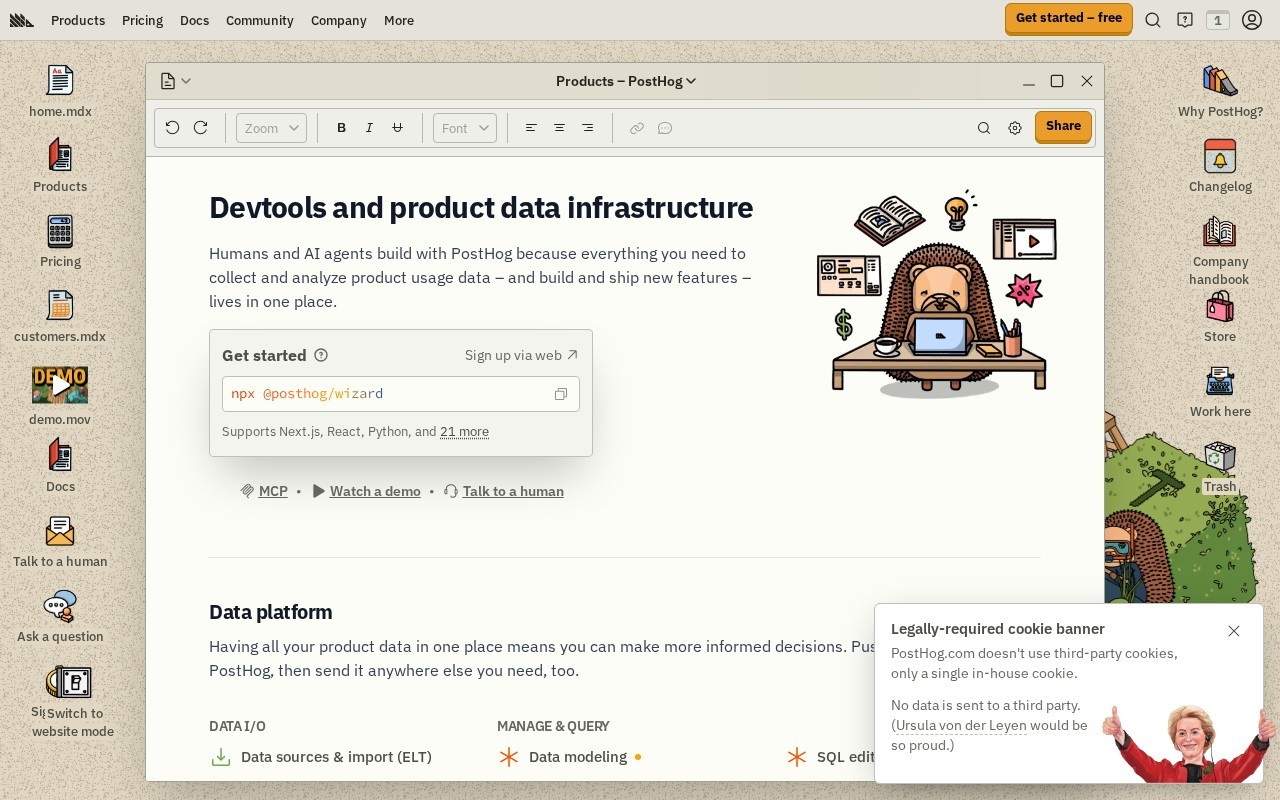Show the Get started help info icon

(x=321, y=355)
